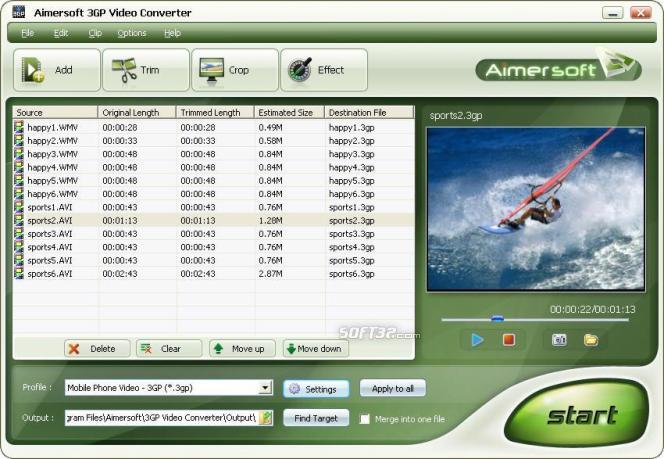Select the happy2.WMV row
Screen dimensions: 664x459
click(x=213, y=140)
